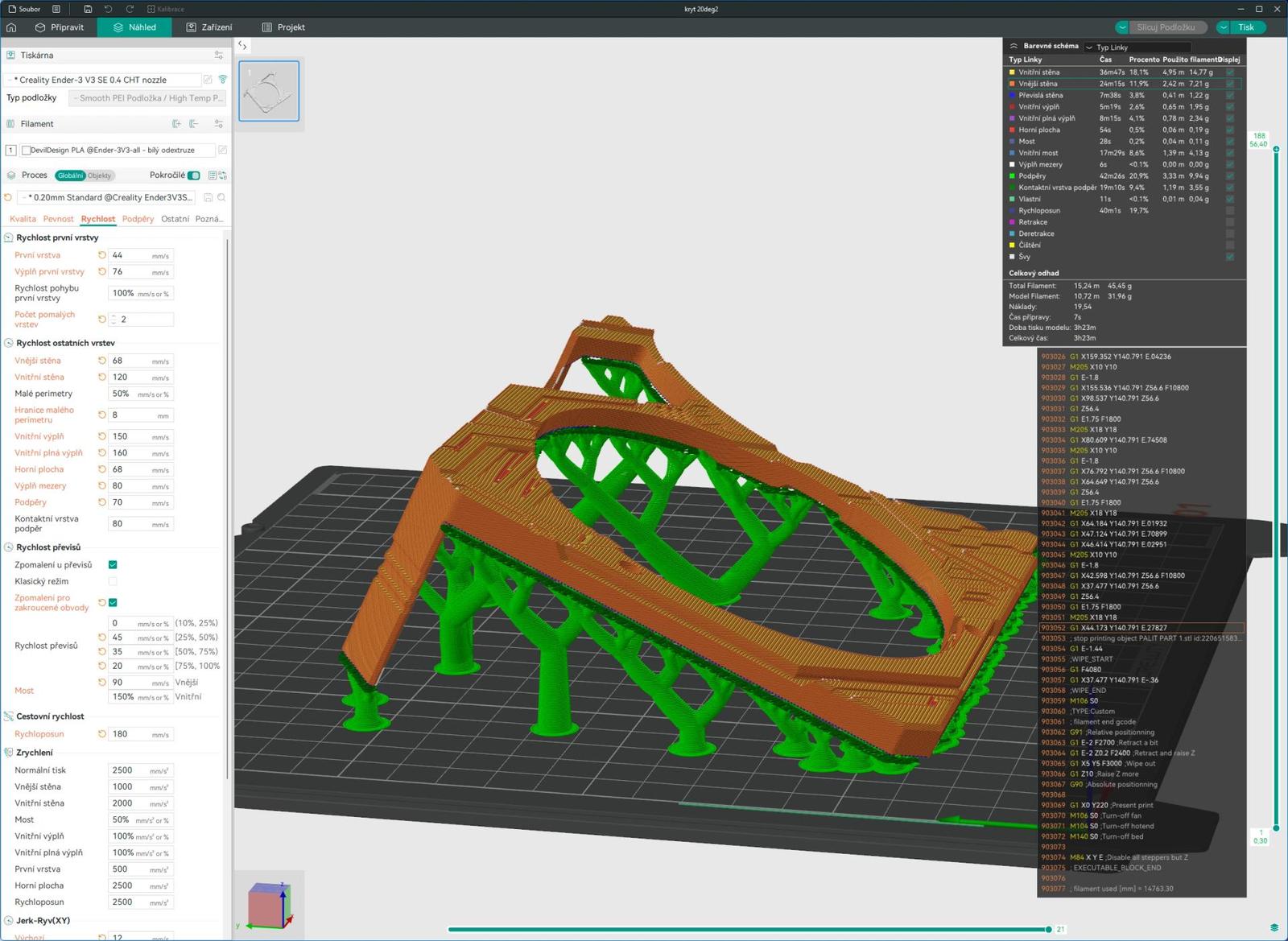Toggle Zpomalení pro zakroucené obvody checkbox
The height and width of the screenshot is (941, 1288).
(113, 602)
